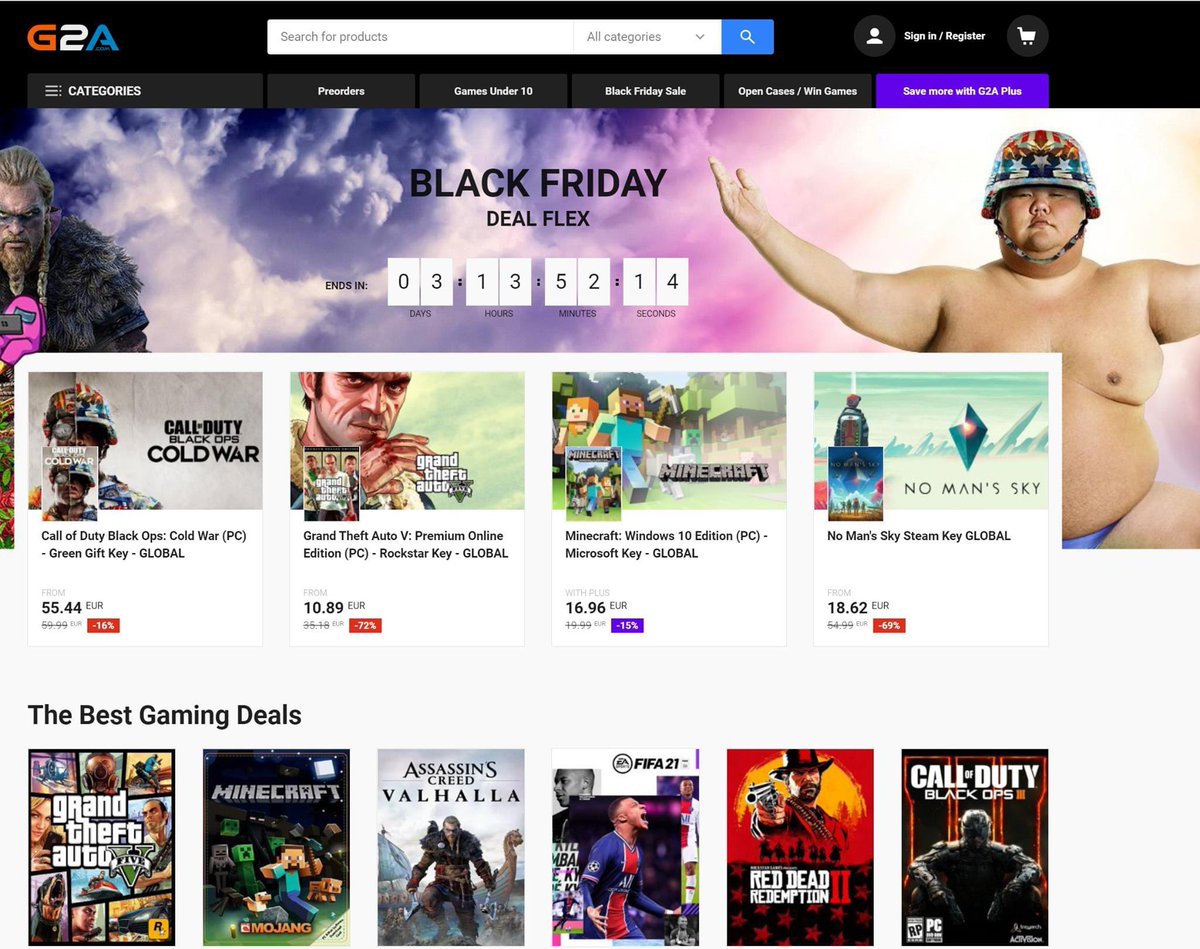Open Minecraft Mojang cover in Best Deals

(276, 847)
